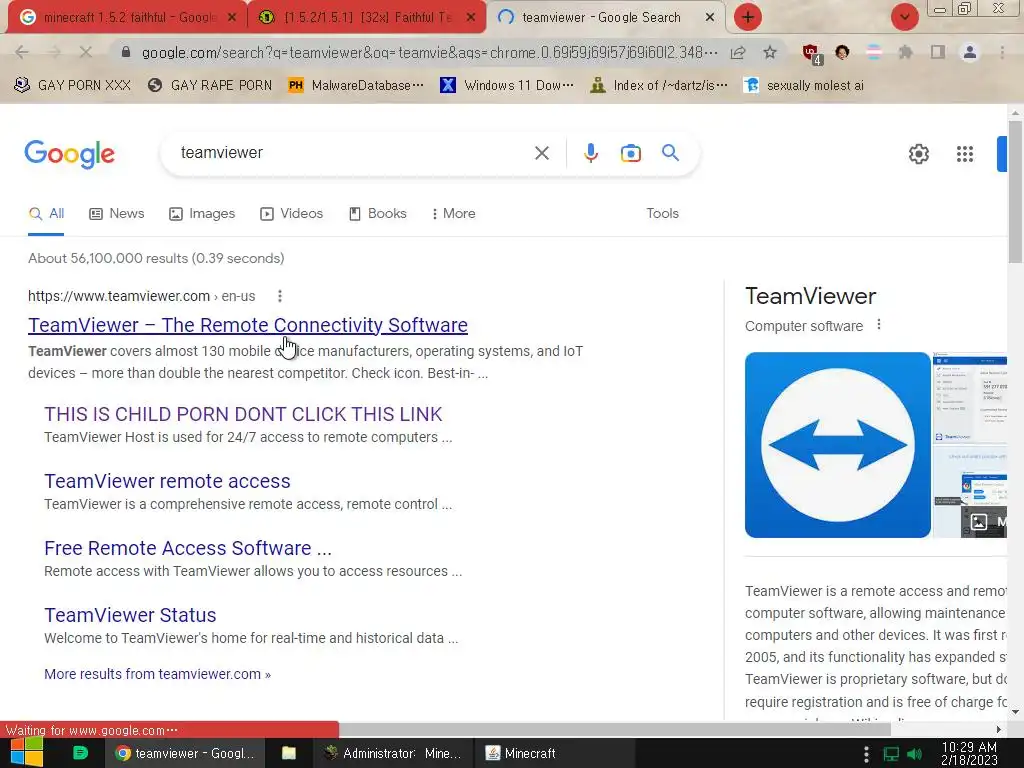This screenshot has width=1024, height=768.
Task: Open the search Tools options
Action: [x=662, y=214]
